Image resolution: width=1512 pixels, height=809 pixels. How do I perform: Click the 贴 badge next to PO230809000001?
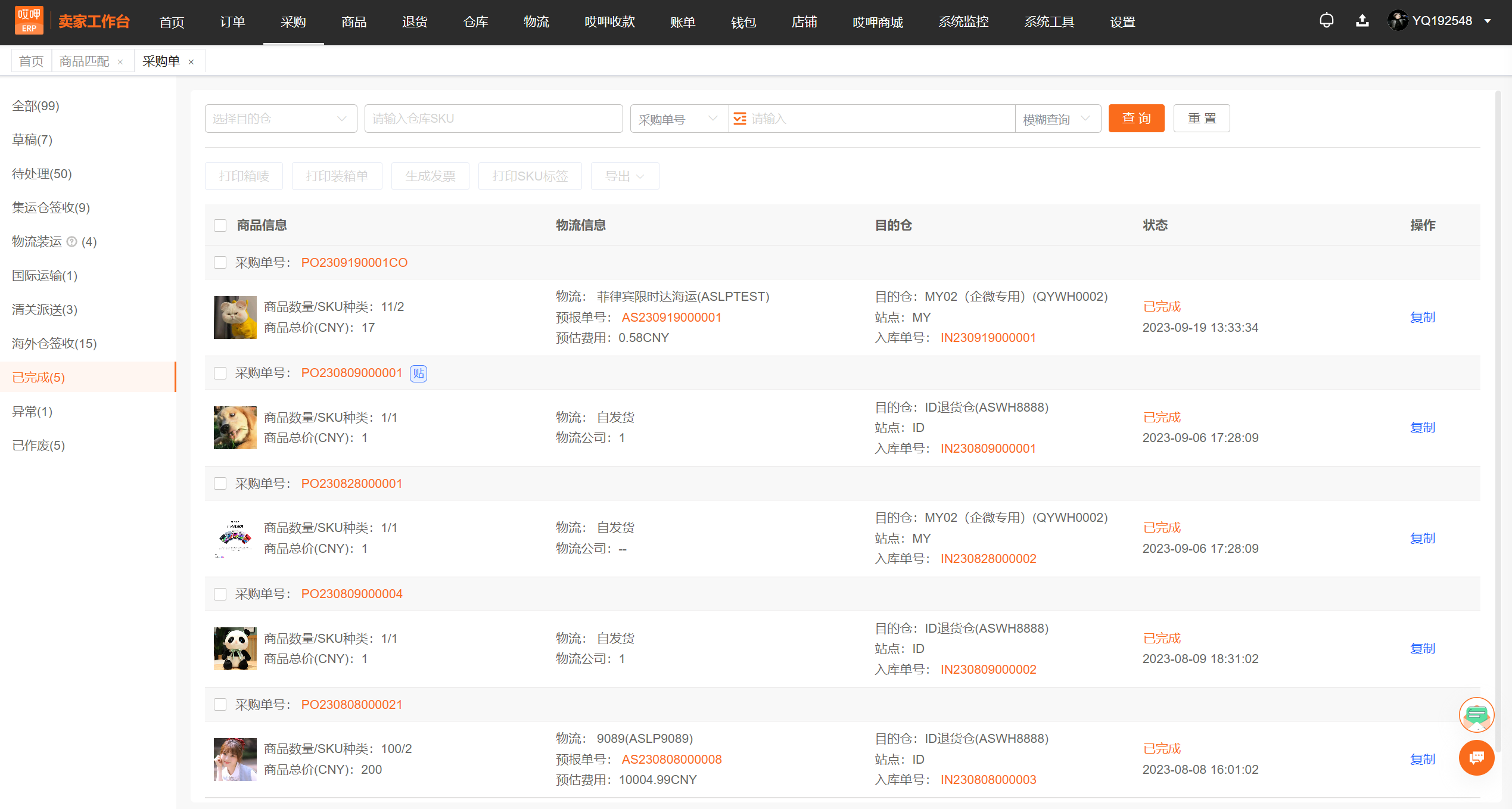pyautogui.click(x=418, y=374)
